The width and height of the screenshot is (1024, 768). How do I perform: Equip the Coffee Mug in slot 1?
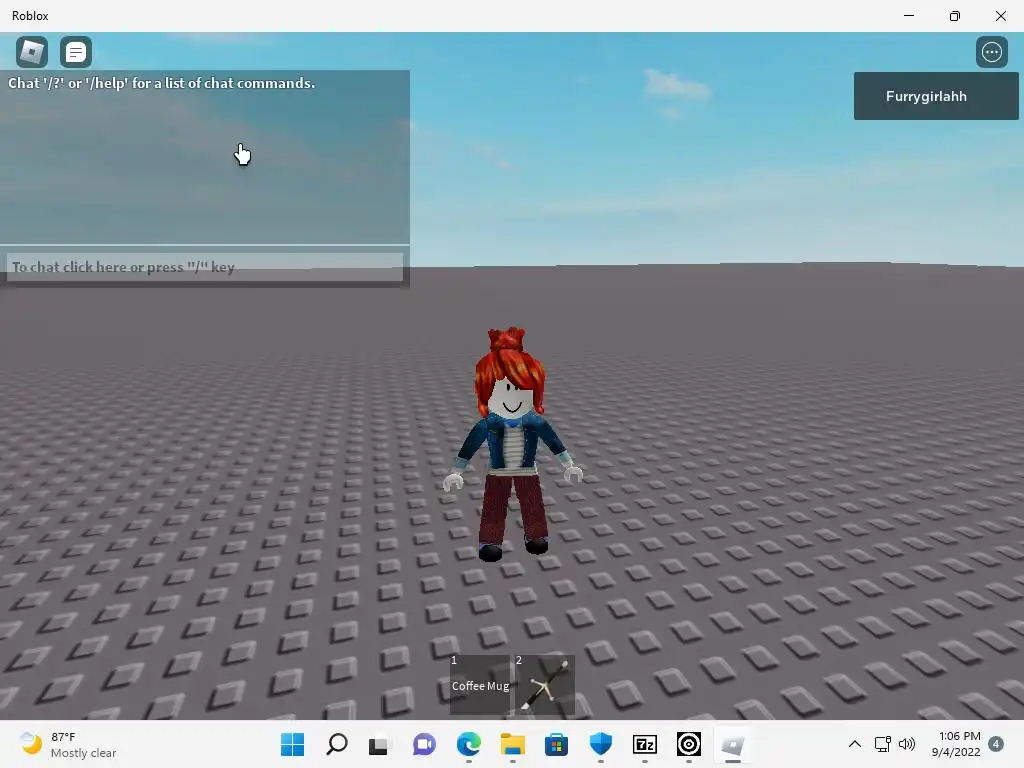[480, 685]
